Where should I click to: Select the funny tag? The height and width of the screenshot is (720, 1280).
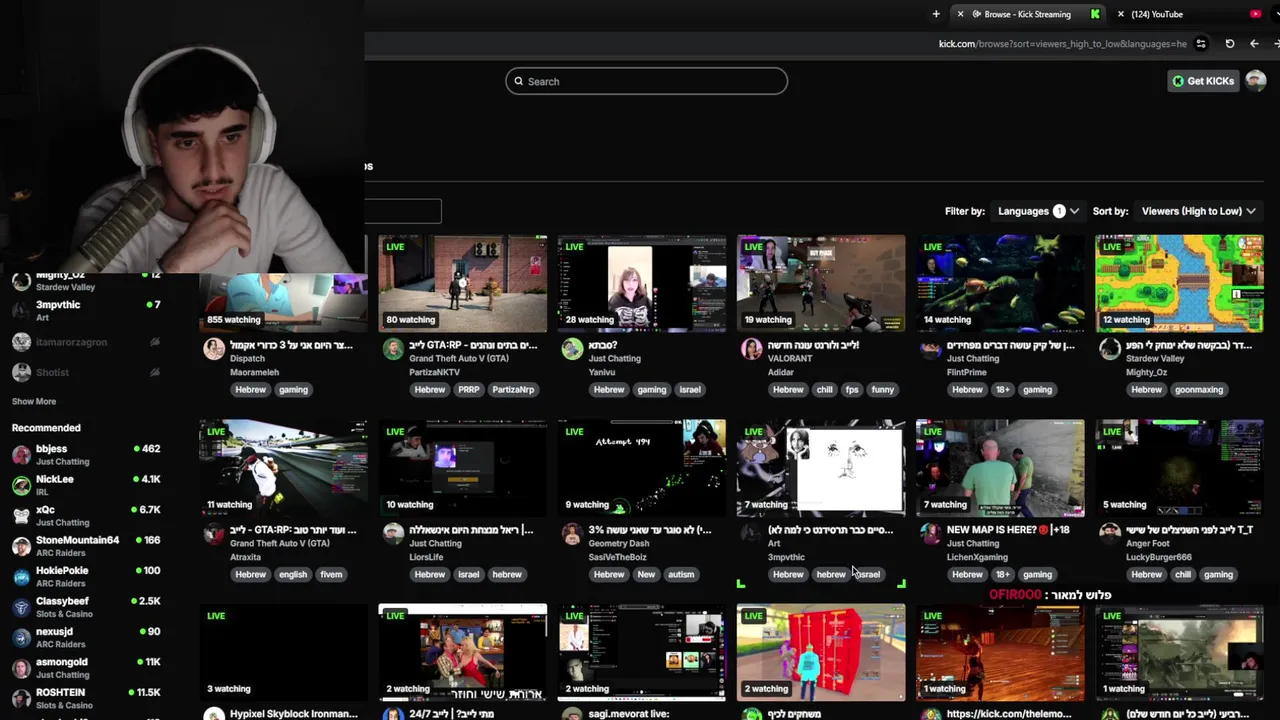(883, 390)
